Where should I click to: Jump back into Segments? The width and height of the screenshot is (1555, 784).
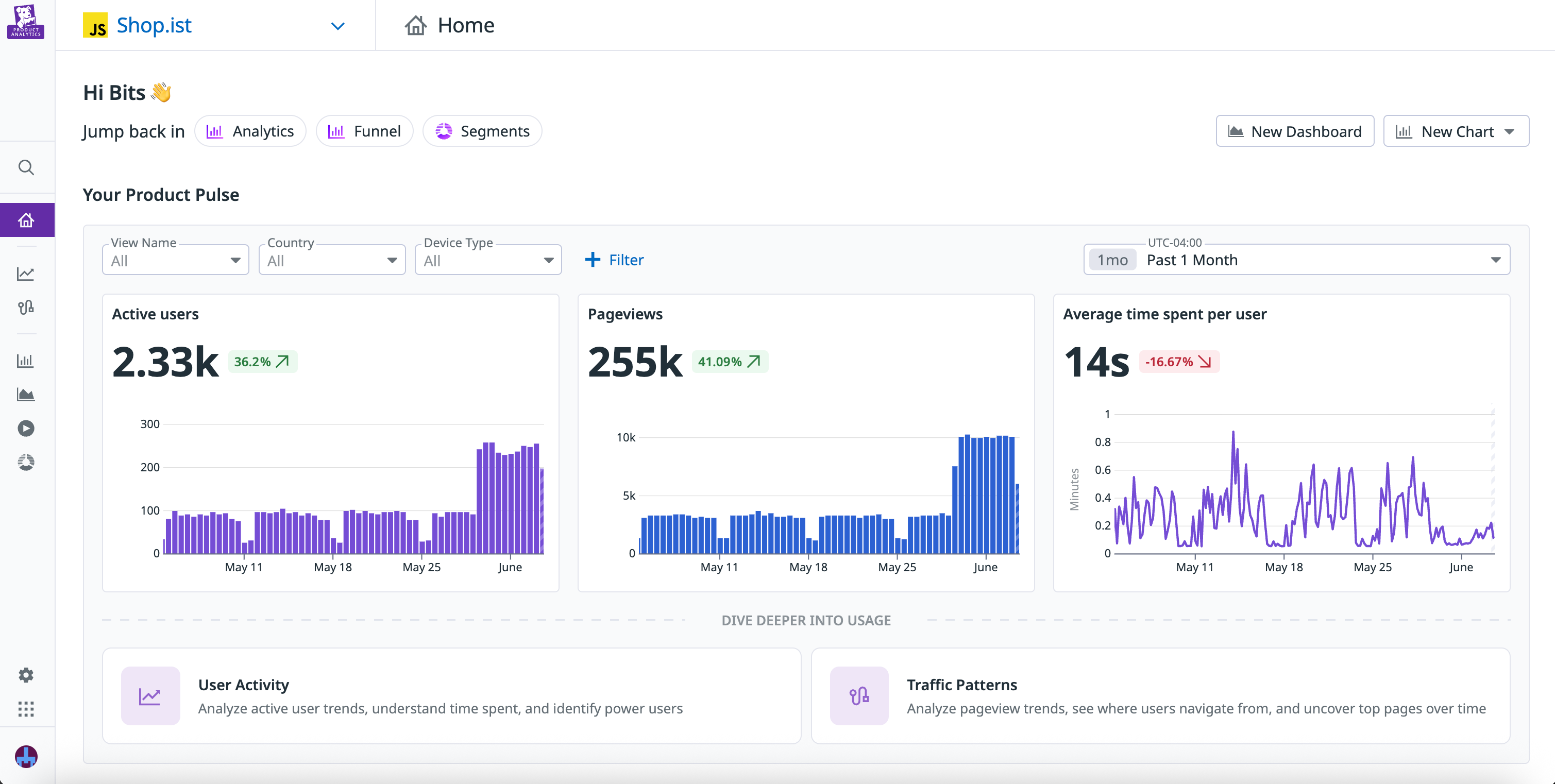tap(482, 130)
